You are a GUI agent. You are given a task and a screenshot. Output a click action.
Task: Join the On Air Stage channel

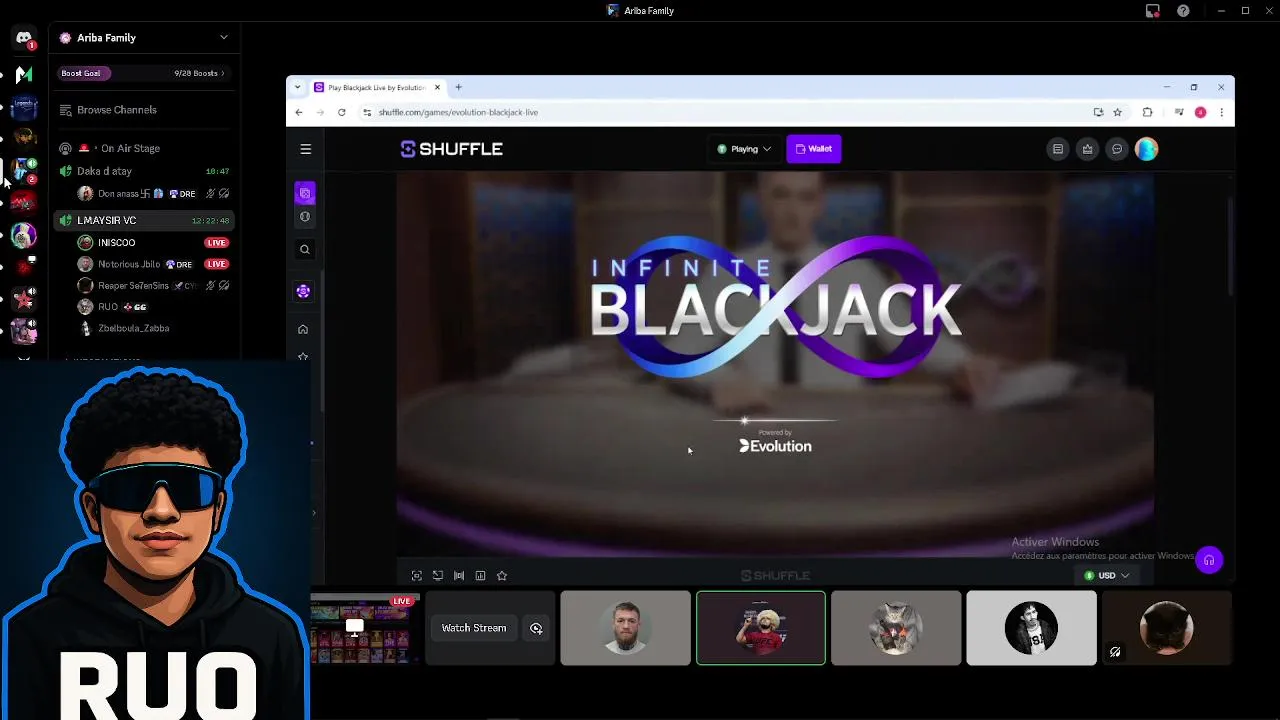pos(144,148)
